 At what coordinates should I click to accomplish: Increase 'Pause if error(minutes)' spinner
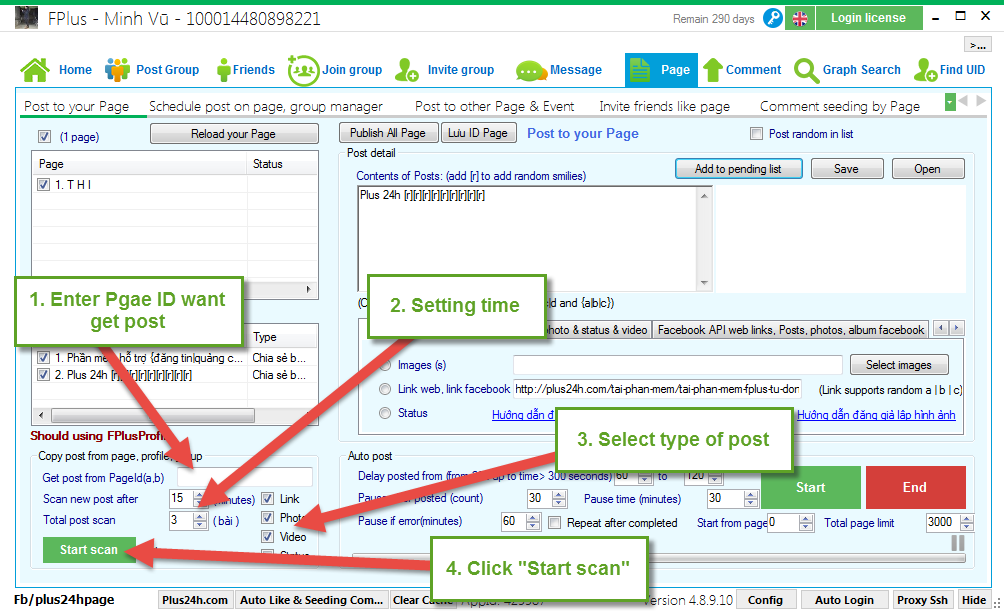pos(533,518)
